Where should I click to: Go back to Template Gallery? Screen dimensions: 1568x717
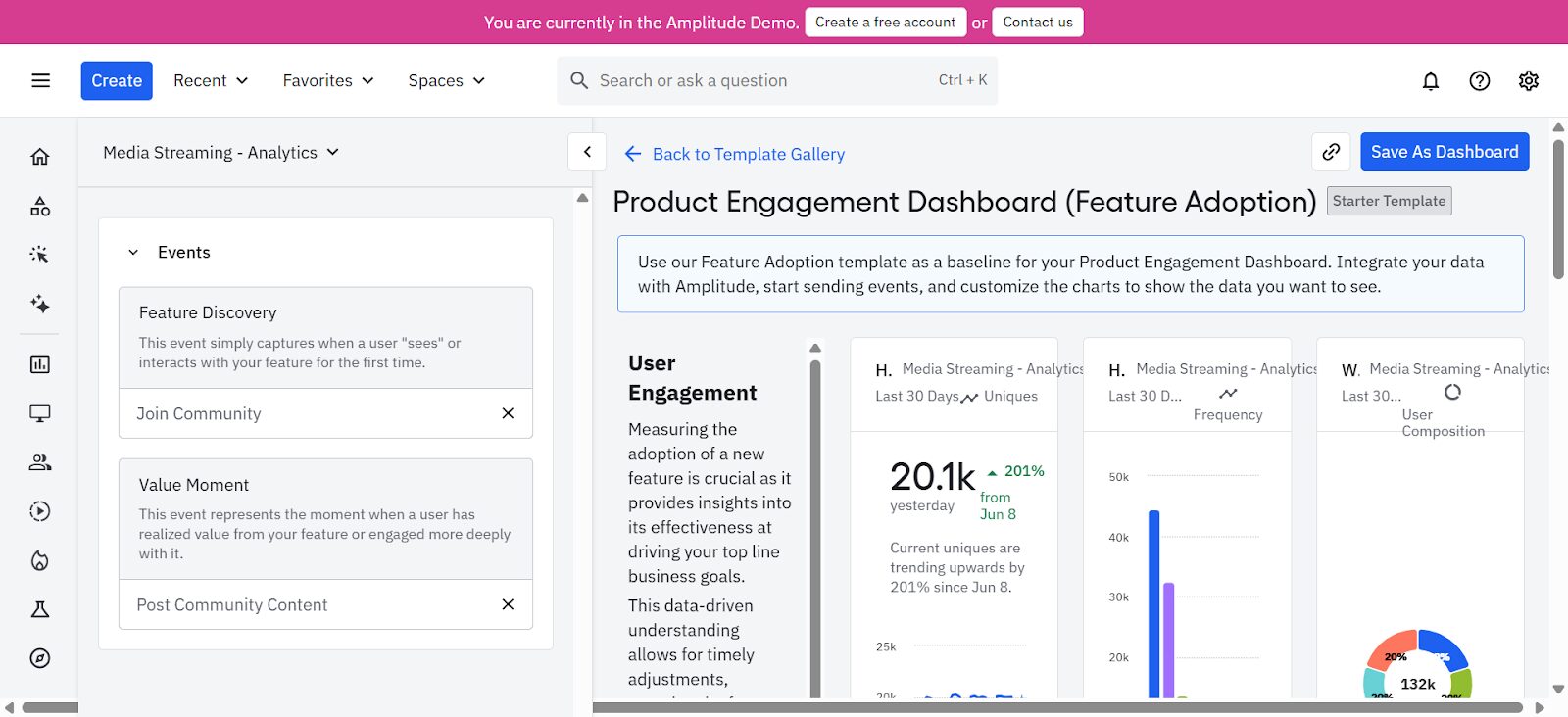749,154
